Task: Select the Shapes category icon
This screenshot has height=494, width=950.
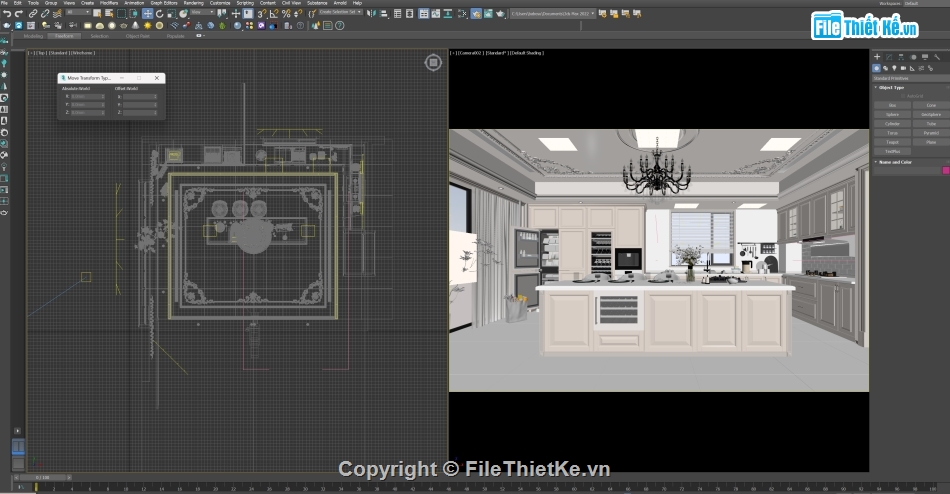Action: tap(885, 68)
